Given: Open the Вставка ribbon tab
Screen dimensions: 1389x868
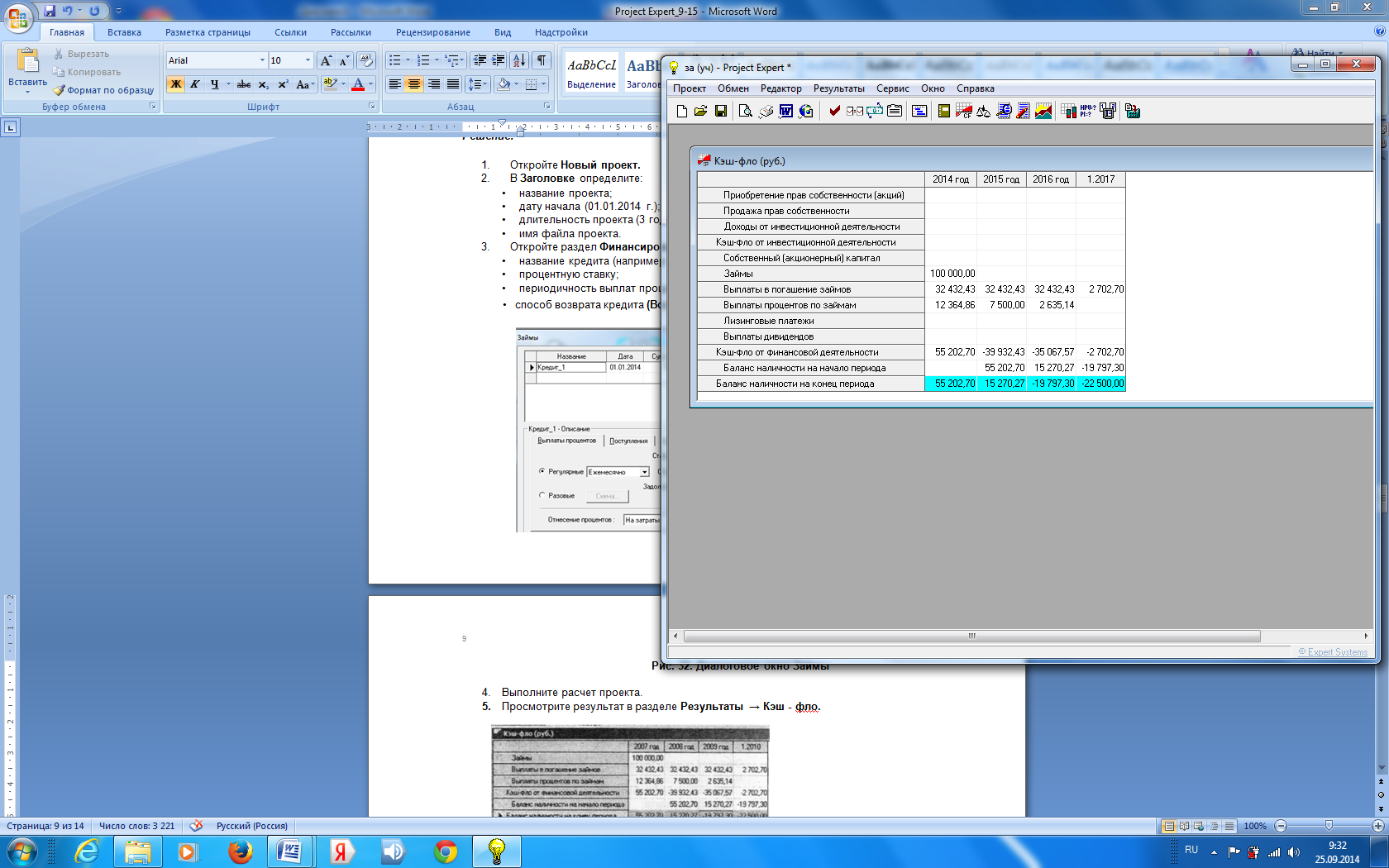Looking at the screenshot, I should 124,32.
